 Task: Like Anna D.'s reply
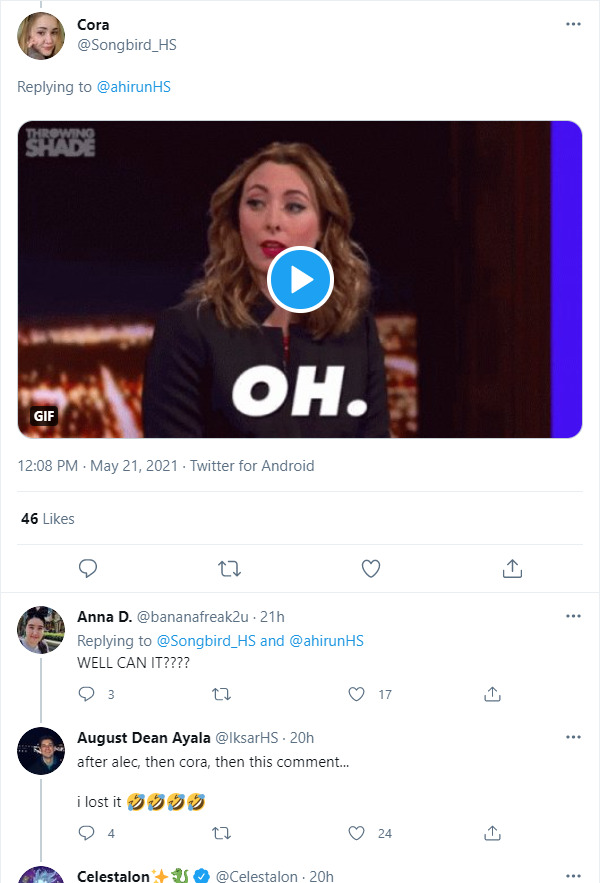(357, 694)
